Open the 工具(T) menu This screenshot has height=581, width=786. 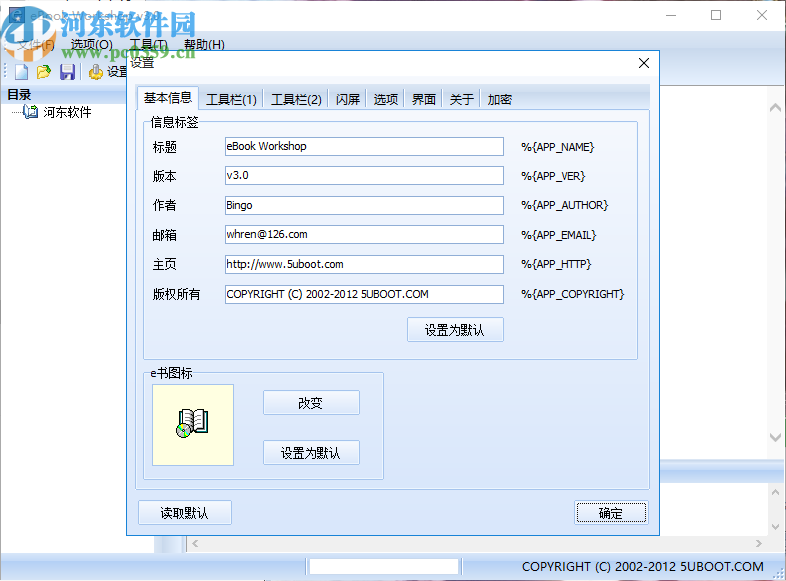[148, 45]
